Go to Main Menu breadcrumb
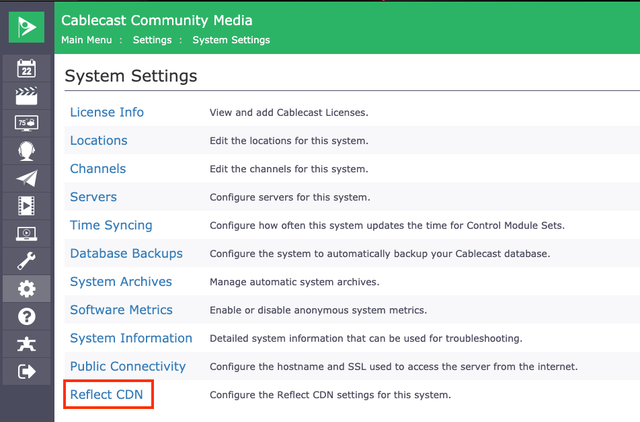This screenshot has height=422, width=640. click(87, 40)
